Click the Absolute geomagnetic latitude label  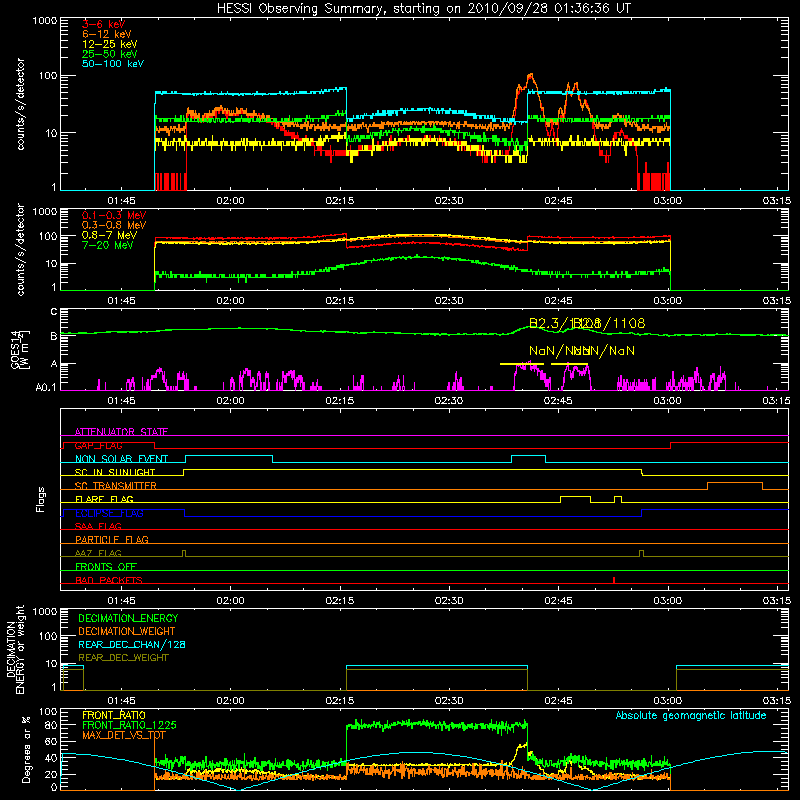[691, 716]
